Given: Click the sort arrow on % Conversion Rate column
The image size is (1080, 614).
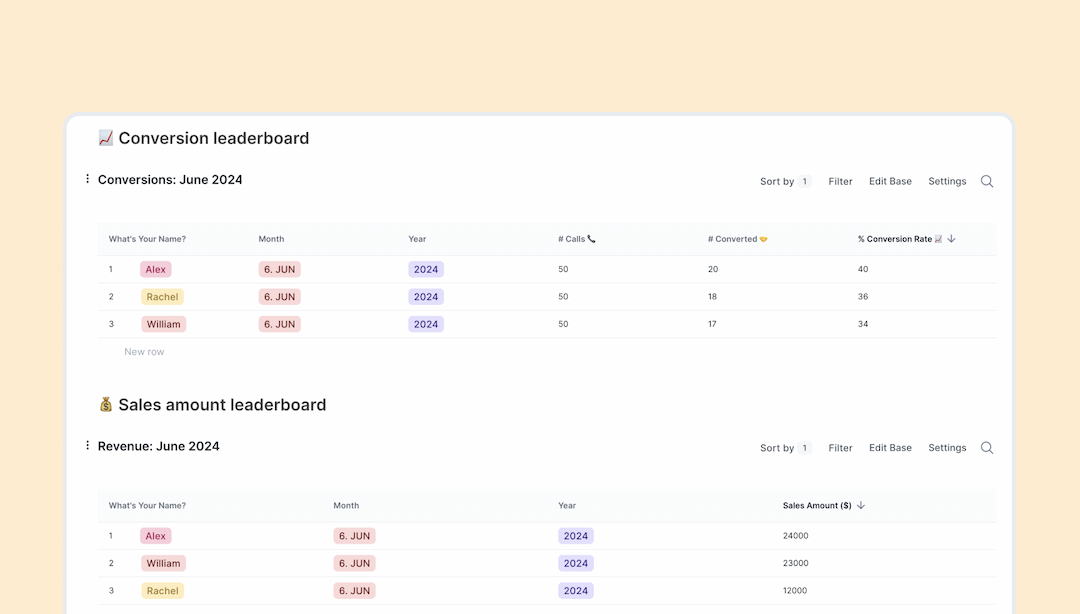Looking at the screenshot, I should (x=952, y=239).
